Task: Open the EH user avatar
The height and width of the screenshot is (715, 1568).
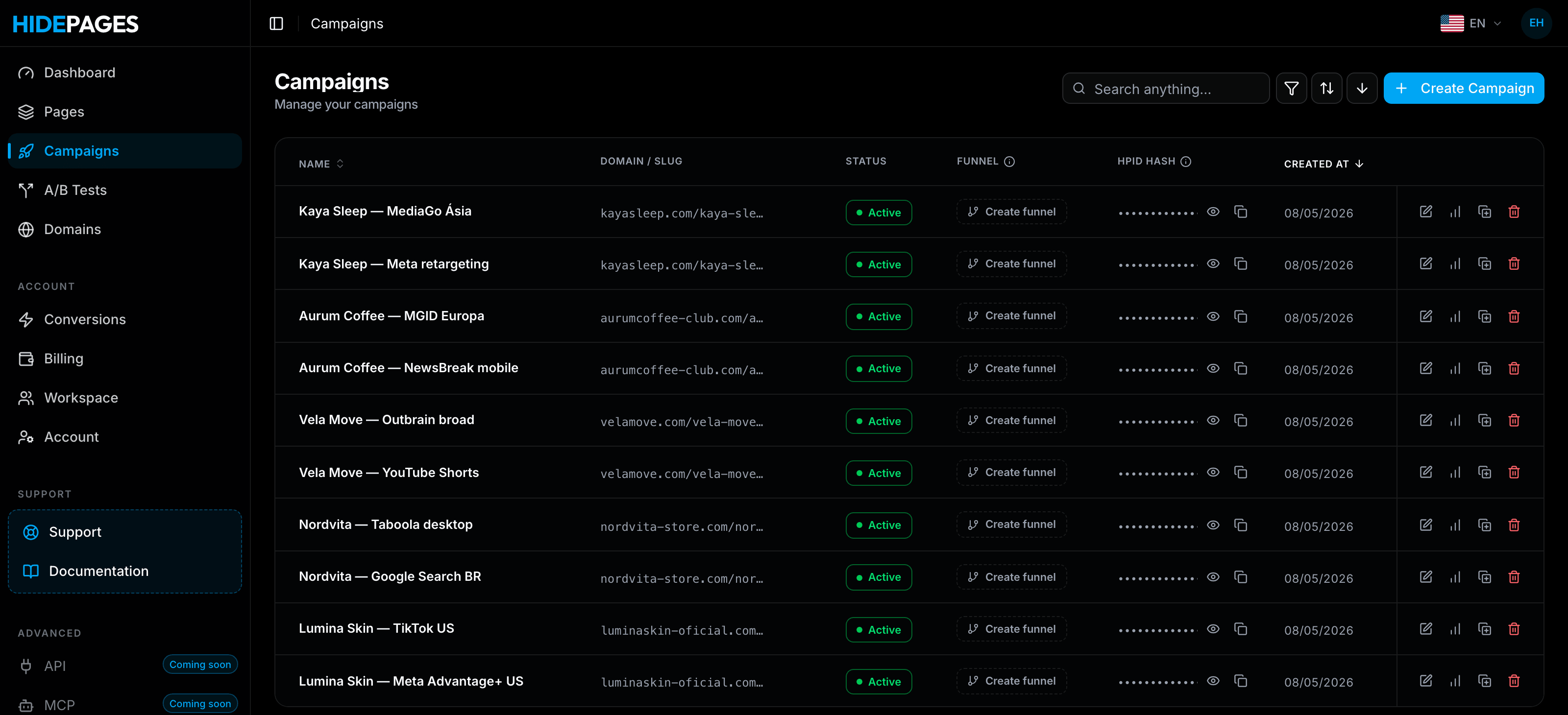Action: (1536, 23)
